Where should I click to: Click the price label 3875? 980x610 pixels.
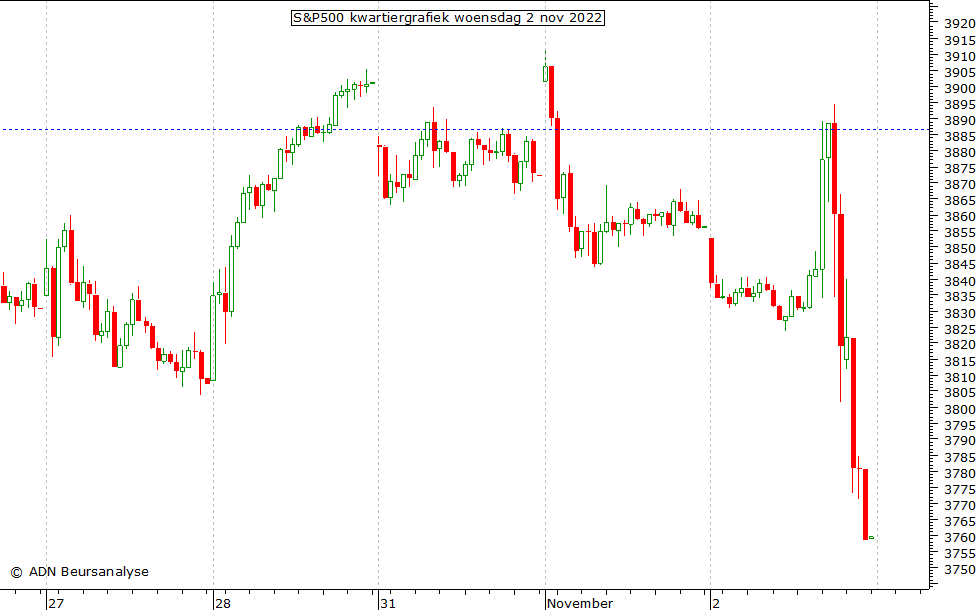959,169
